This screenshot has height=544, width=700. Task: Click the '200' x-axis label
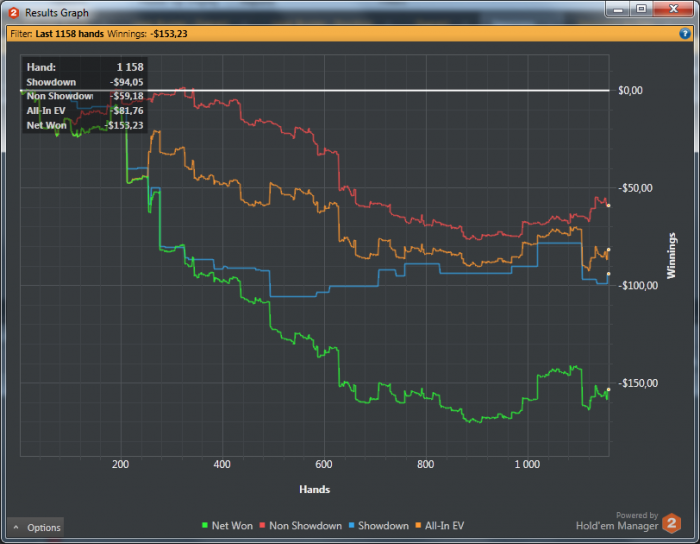(121, 465)
